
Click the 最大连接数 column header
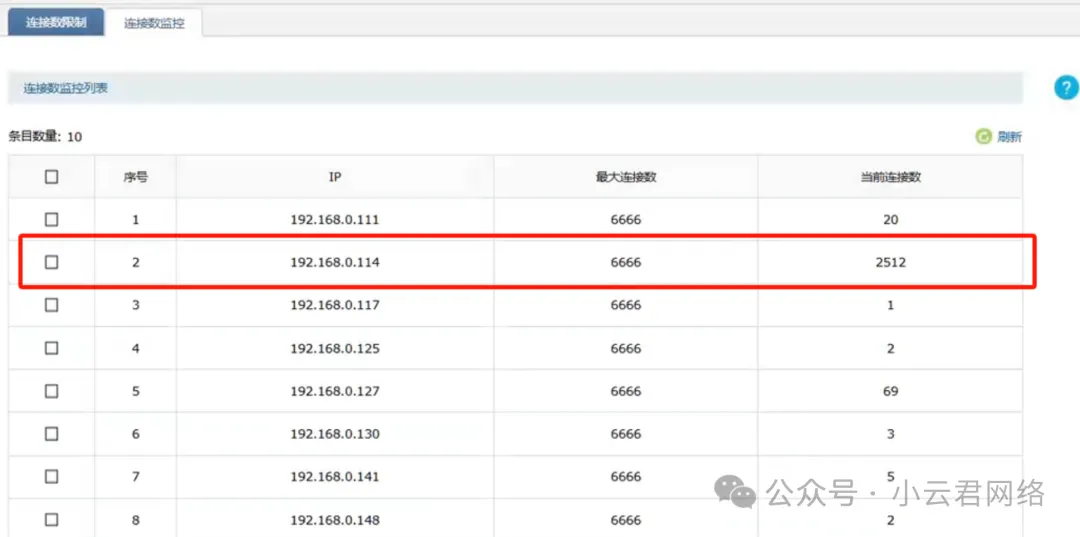(x=626, y=177)
